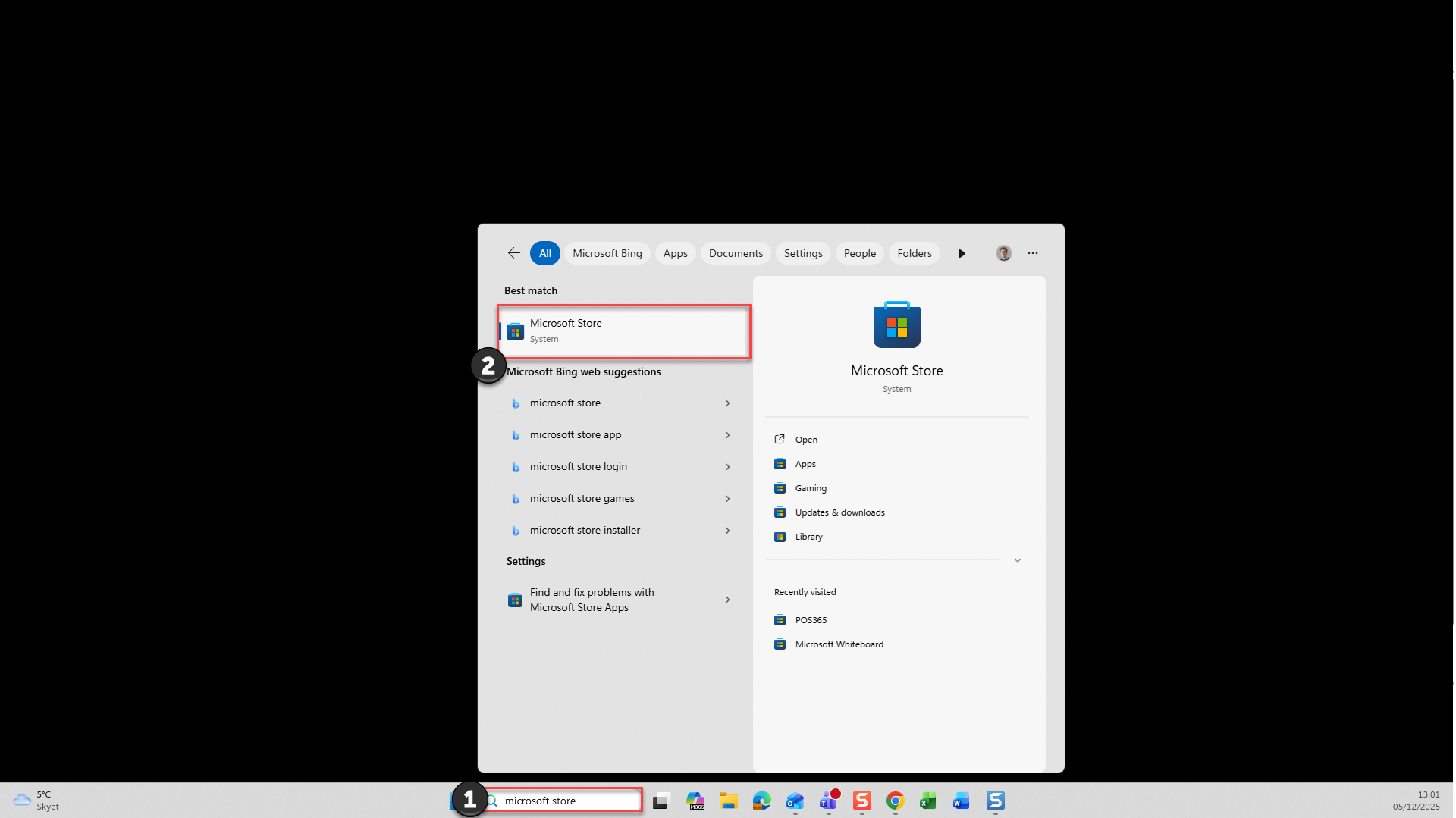Image resolution: width=1456 pixels, height=818 pixels.
Task: Switch to the Folders filter tab
Action: 915,253
